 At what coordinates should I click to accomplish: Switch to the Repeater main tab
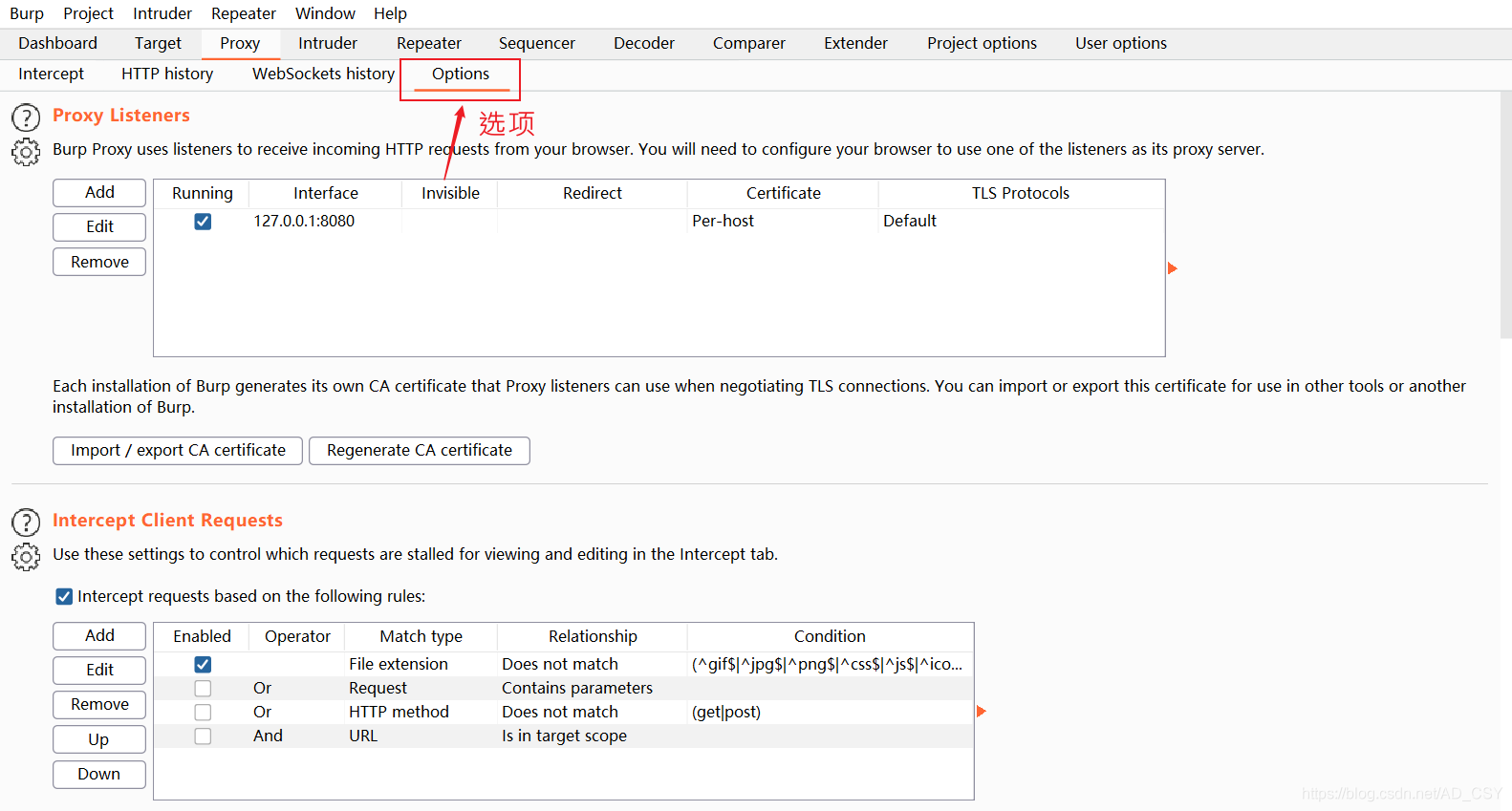point(429,43)
